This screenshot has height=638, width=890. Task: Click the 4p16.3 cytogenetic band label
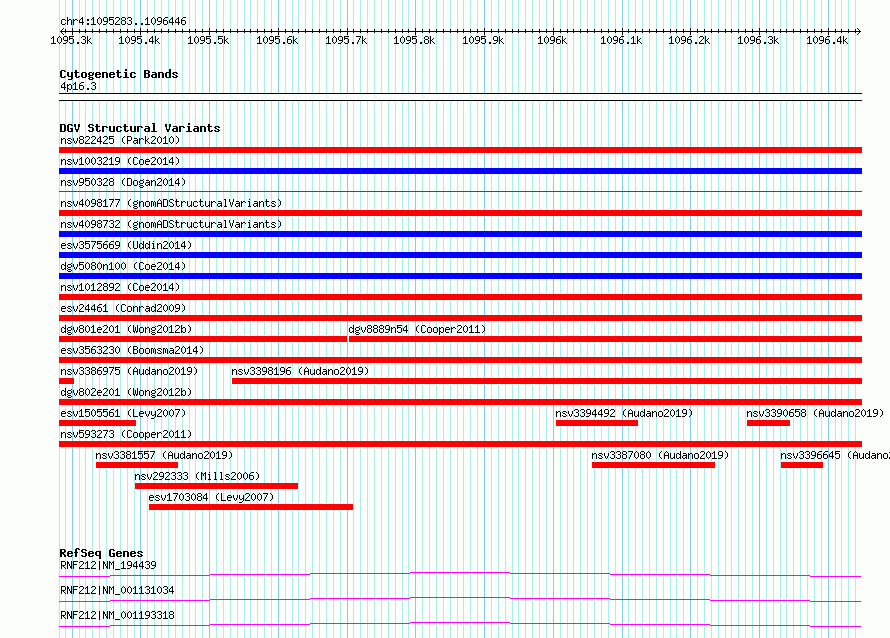click(78, 86)
